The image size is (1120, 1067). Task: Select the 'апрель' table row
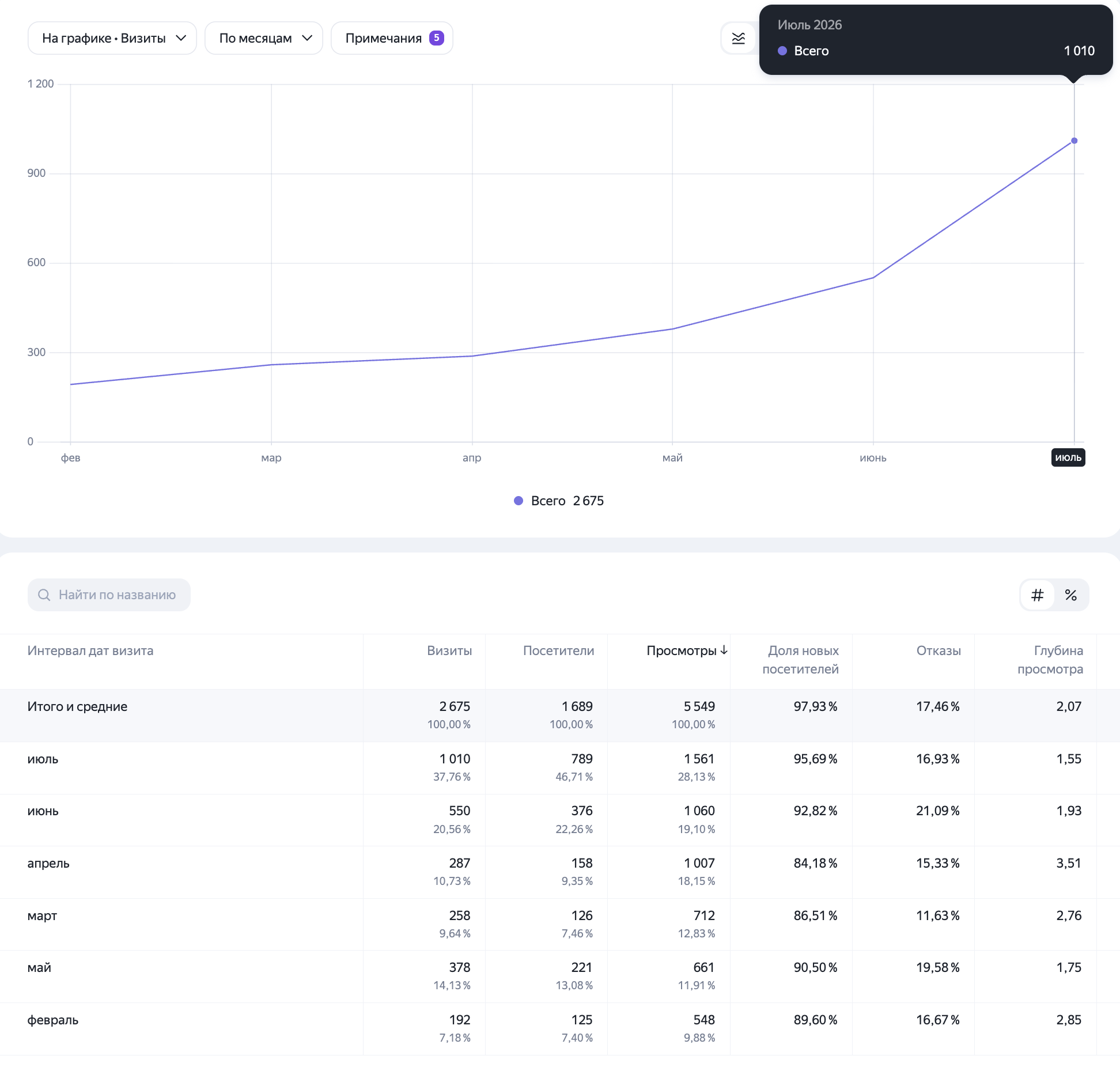(560, 872)
